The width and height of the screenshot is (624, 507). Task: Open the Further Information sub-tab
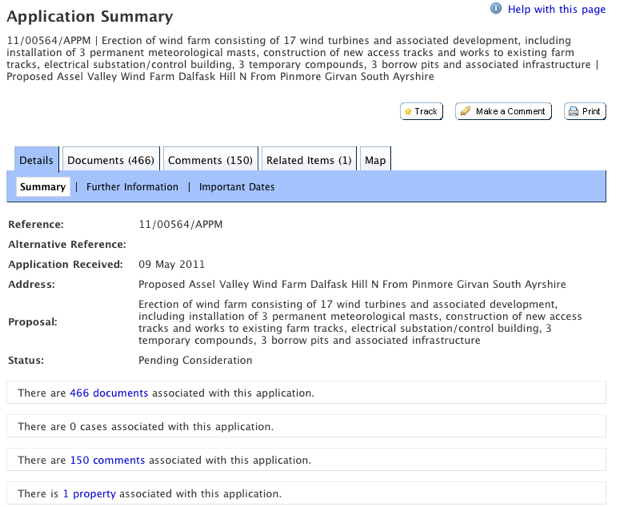tap(132, 187)
